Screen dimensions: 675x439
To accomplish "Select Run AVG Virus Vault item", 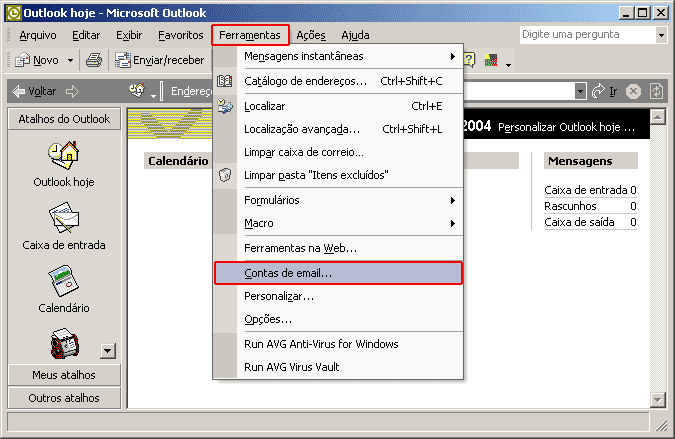I will point(338,367).
